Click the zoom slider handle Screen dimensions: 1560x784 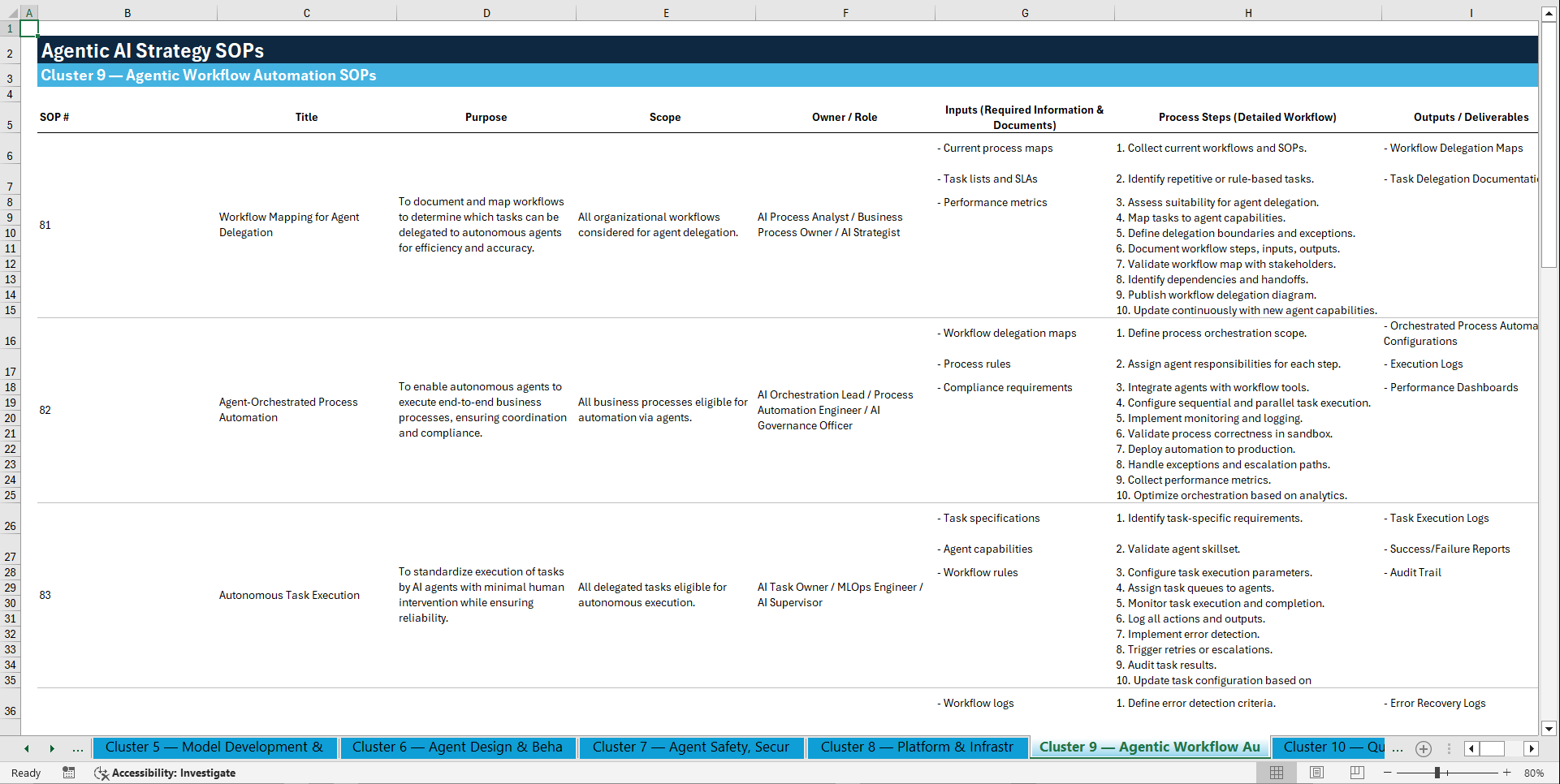[x=1436, y=773]
